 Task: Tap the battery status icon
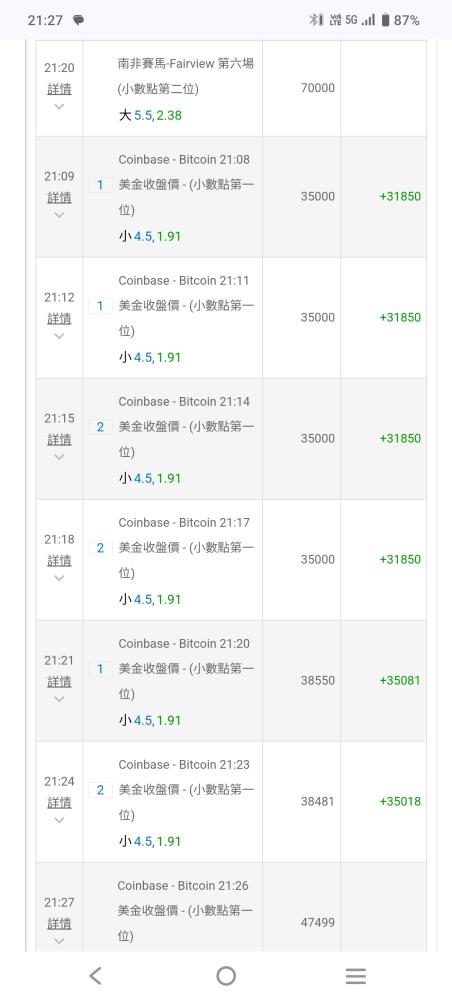(385, 20)
